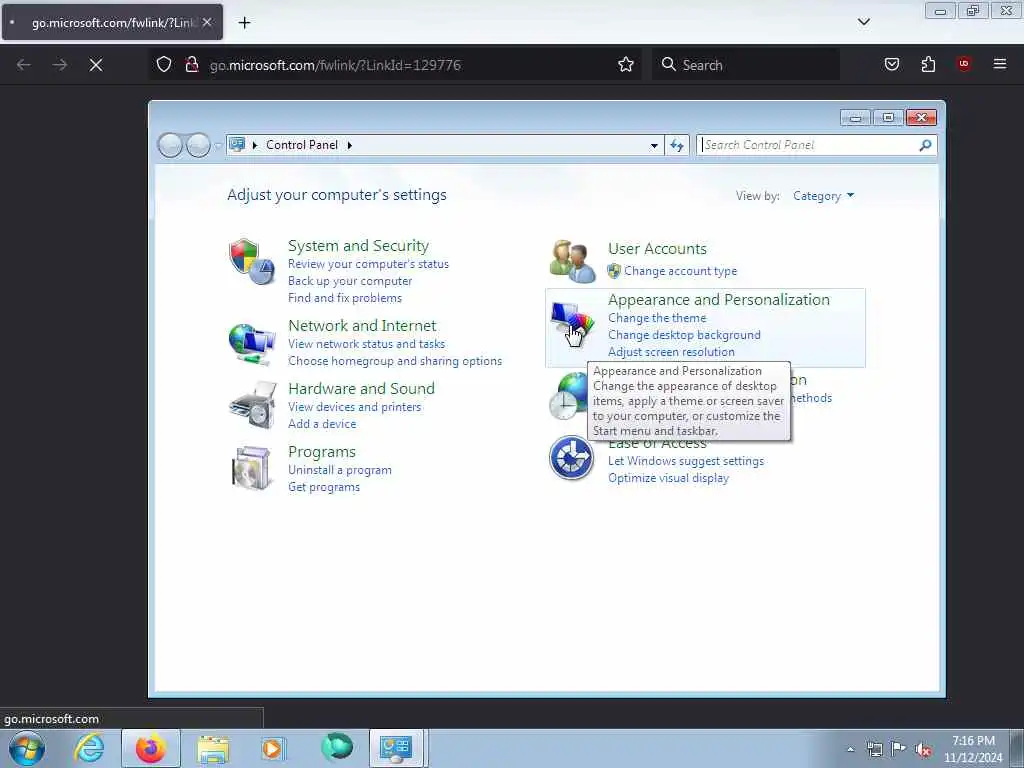Click Change the theme
The image size is (1024, 768).
[657, 318]
